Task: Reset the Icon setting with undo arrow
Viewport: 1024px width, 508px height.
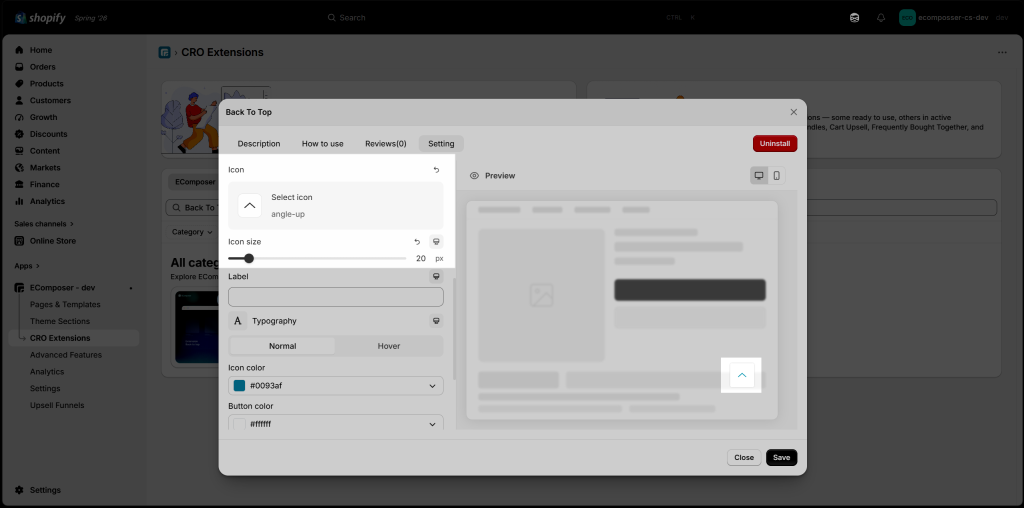Action: [436, 170]
